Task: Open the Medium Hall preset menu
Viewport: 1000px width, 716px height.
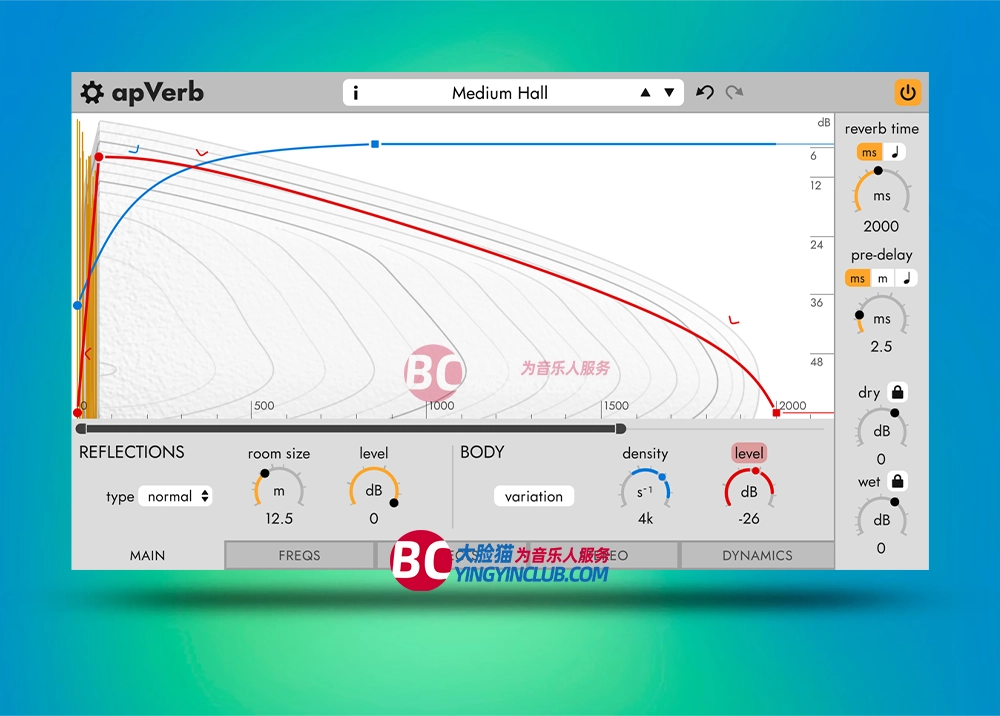Action: (x=500, y=93)
